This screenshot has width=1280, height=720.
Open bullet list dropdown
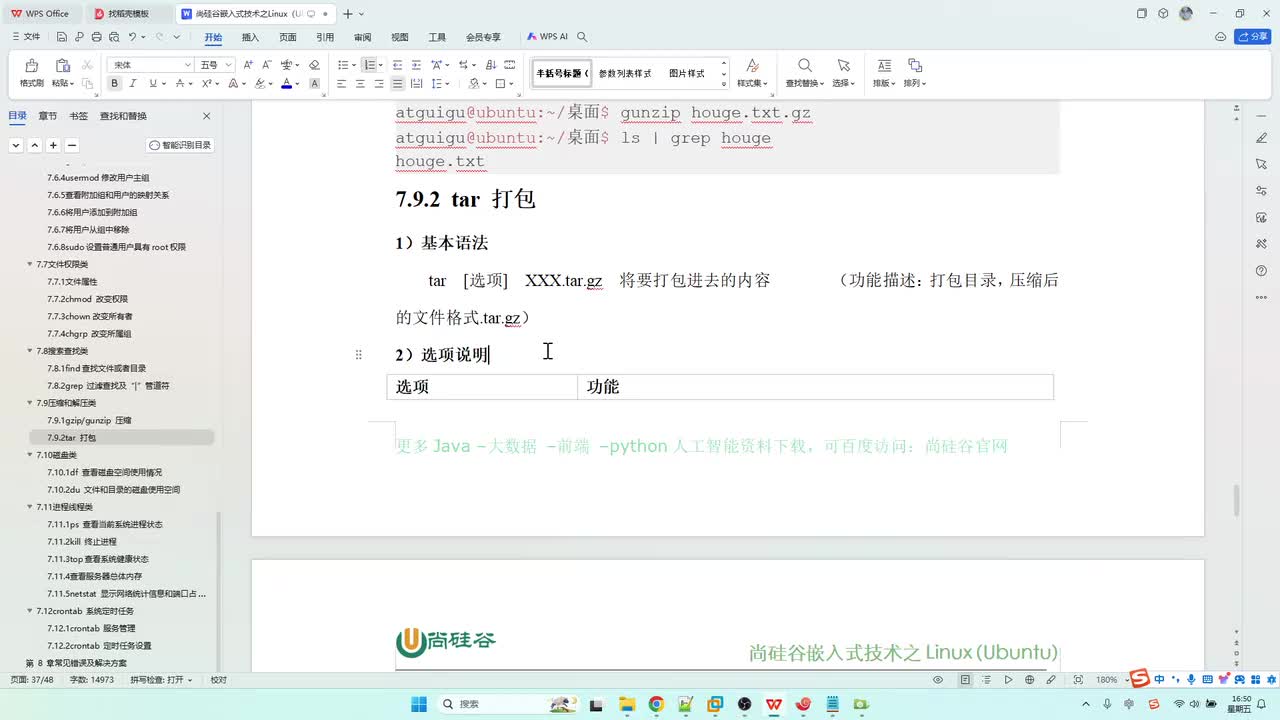[353, 65]
